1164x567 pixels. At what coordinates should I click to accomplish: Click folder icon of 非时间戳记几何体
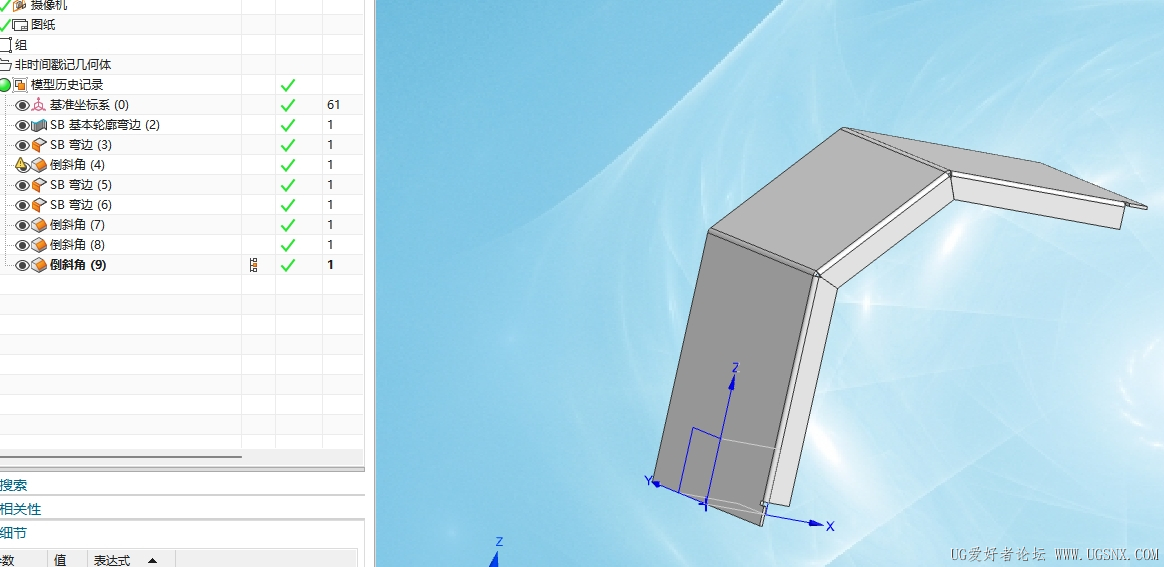tap(6, 65)
